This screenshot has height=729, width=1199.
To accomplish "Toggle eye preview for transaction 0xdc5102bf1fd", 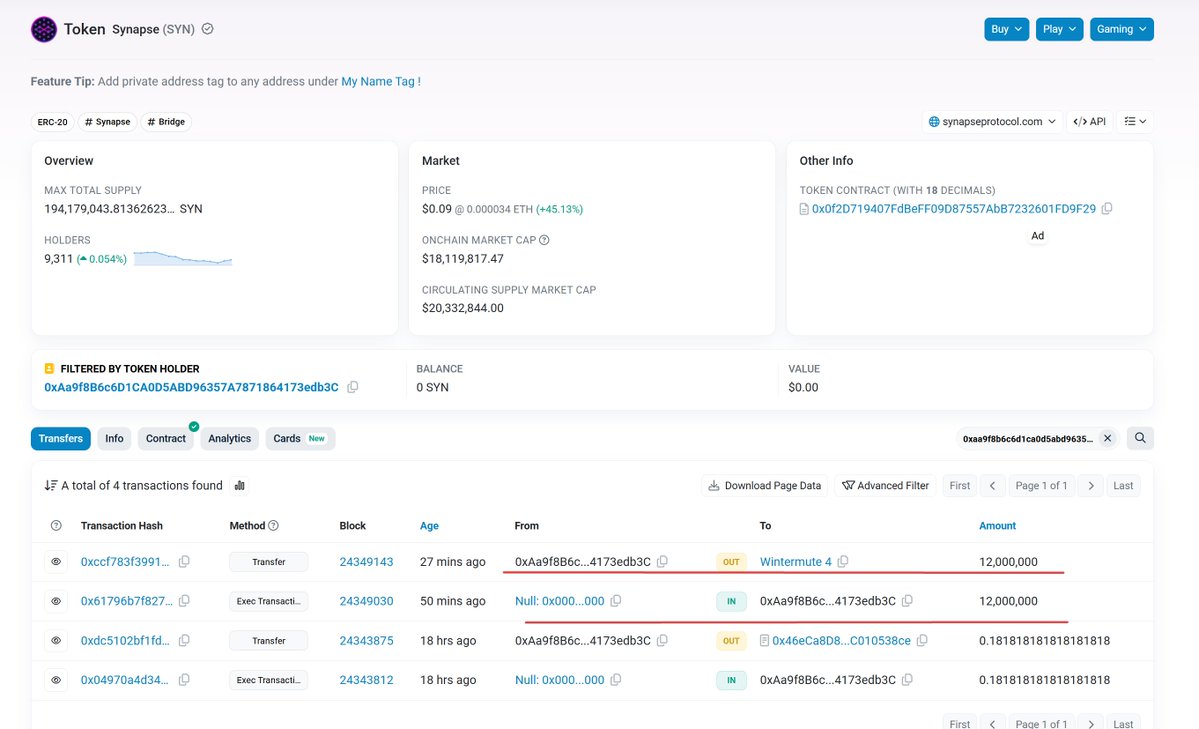I will (x=57, y=640).
